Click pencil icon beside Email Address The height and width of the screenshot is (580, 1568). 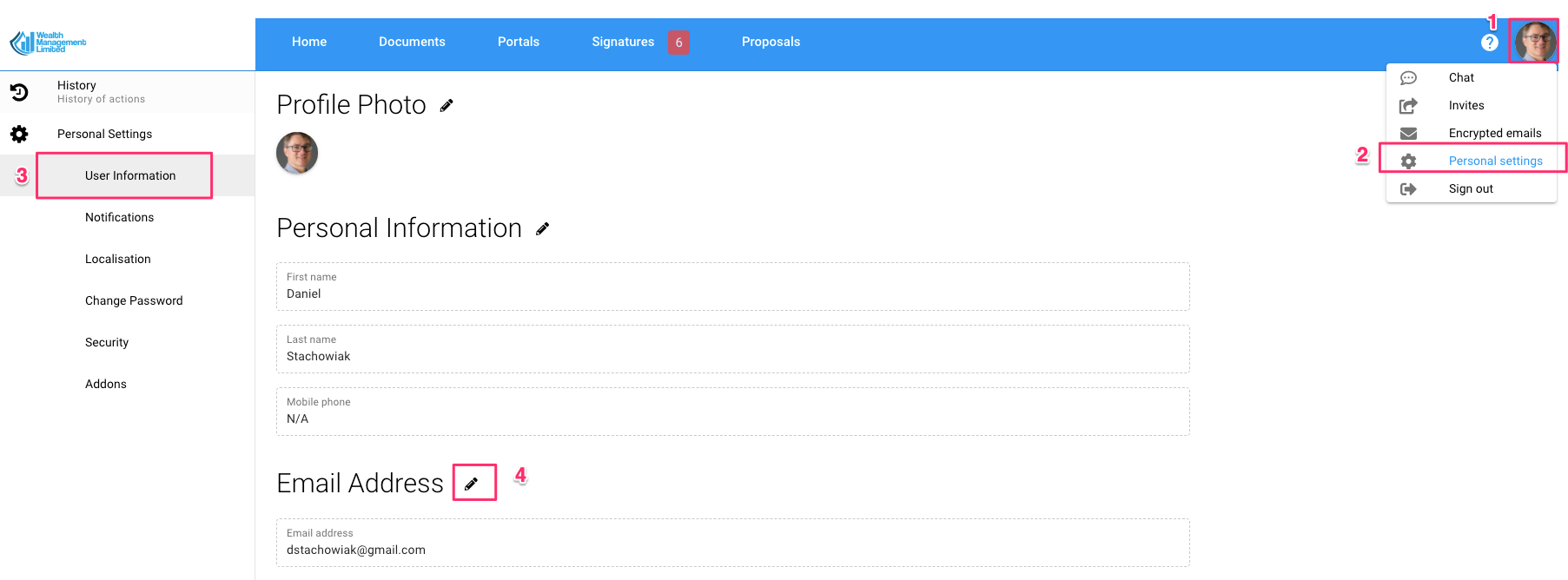pos(472,484)
